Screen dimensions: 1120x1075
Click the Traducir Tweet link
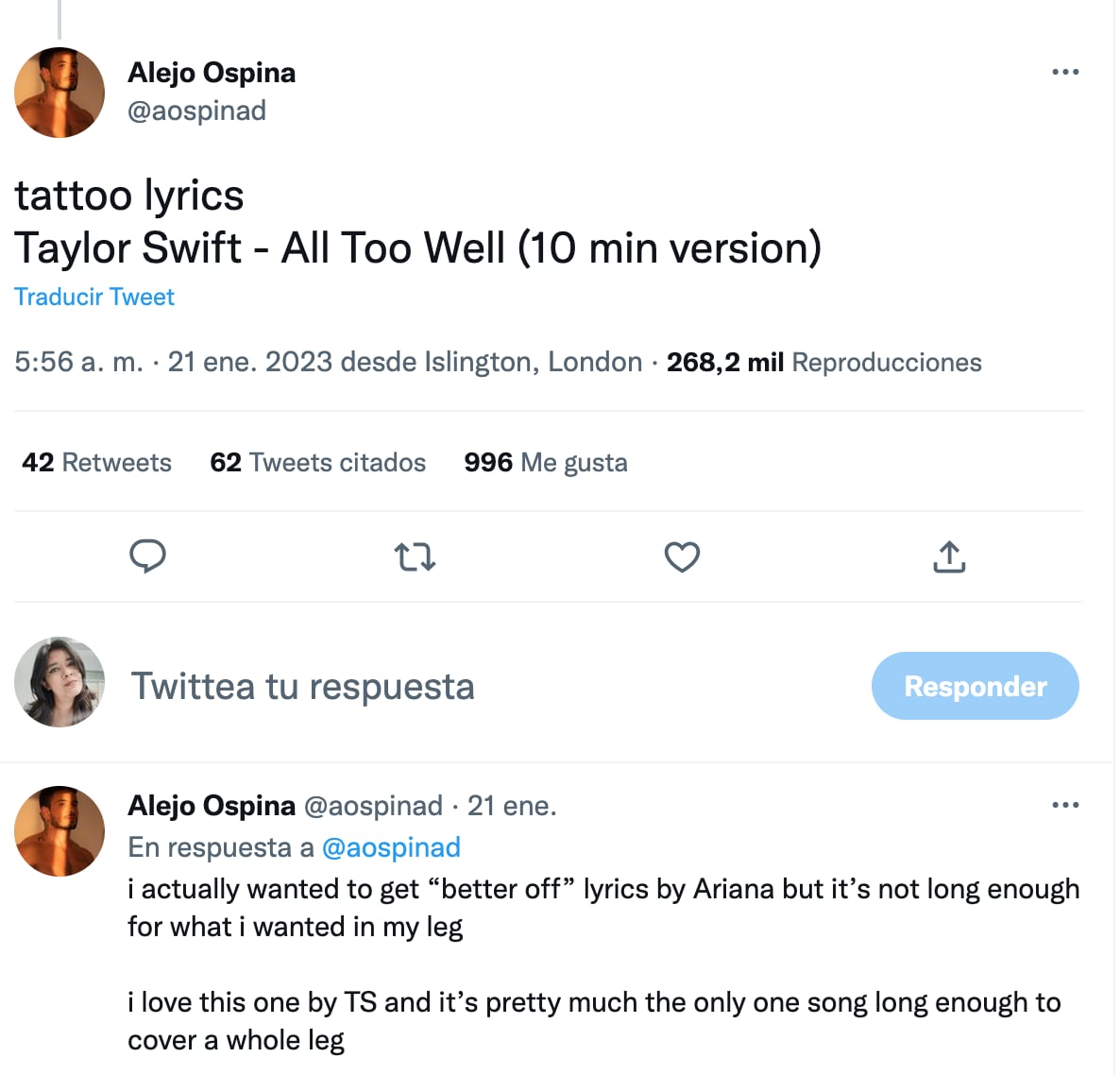tap(94, 297)
